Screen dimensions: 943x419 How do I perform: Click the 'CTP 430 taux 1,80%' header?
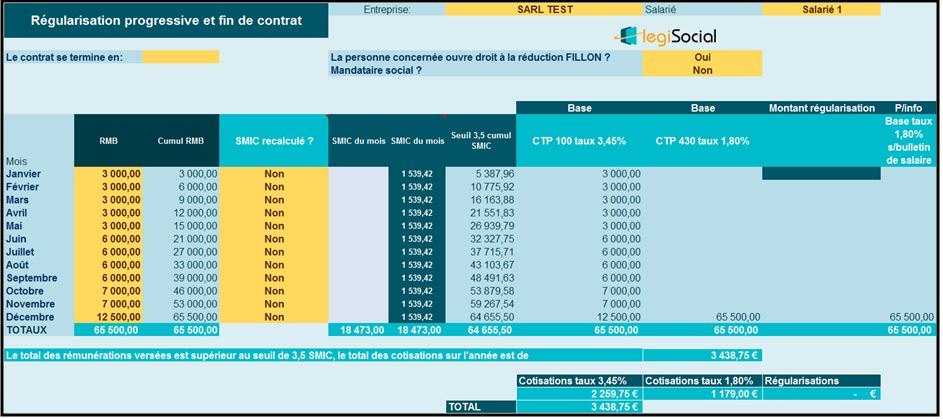[x=702, y=141]
